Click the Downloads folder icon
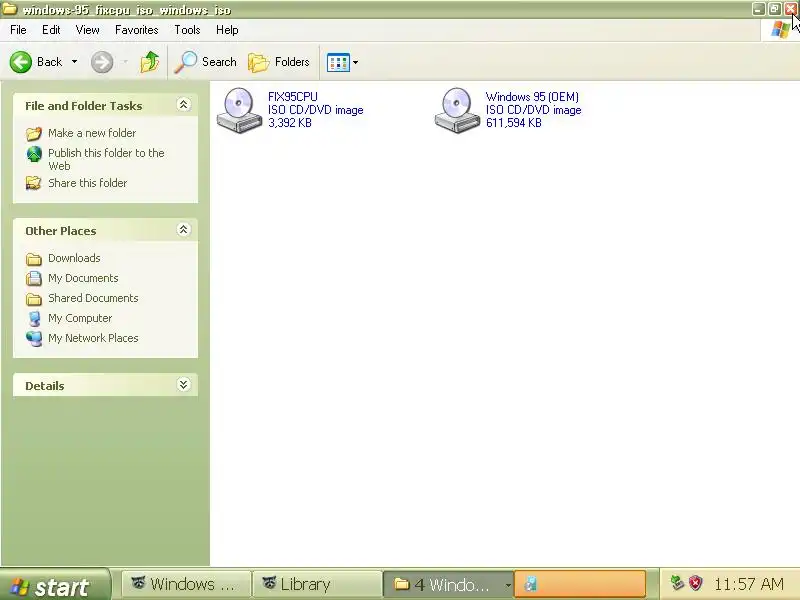This screenshot has height=600, width=800. click(x=34, y=259)
